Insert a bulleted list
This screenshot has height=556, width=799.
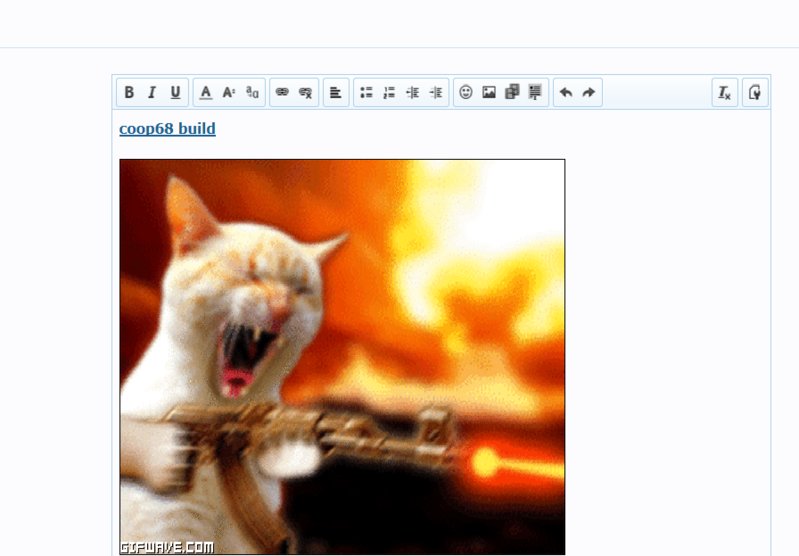point(366,93)
